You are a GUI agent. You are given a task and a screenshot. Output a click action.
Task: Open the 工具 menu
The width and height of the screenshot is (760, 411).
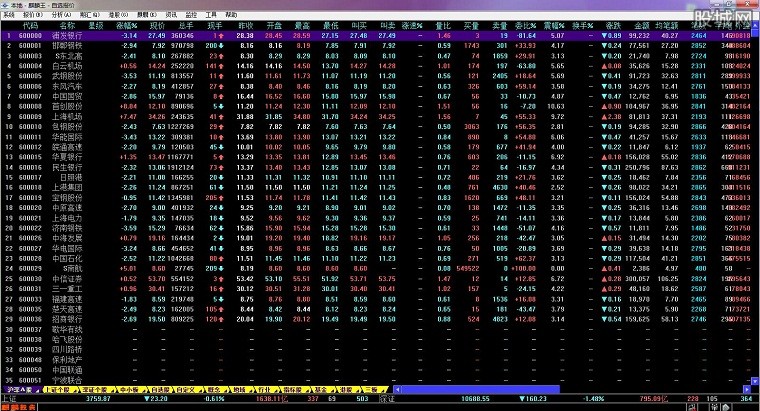point(212,15)
